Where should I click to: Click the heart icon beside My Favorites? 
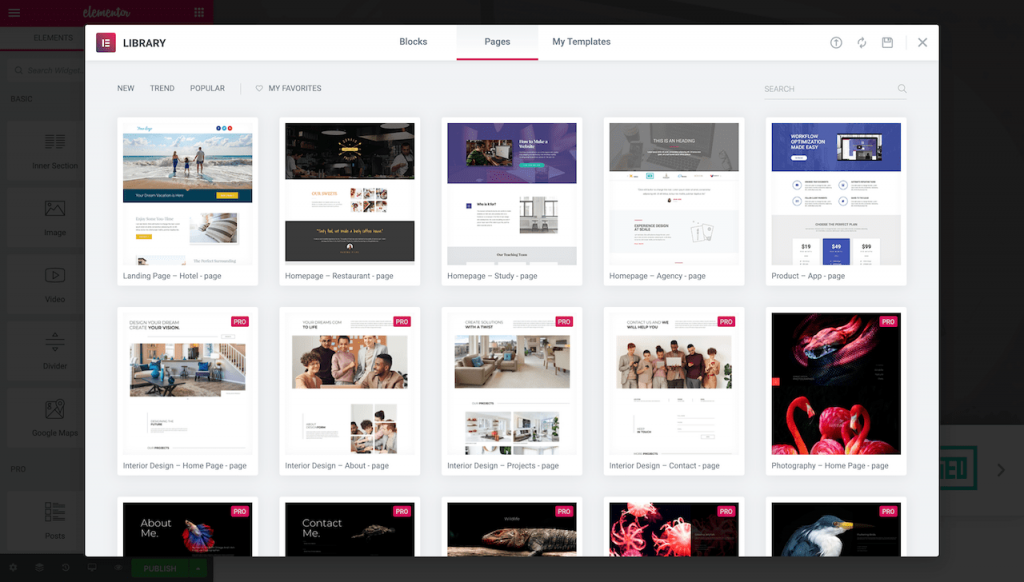259,88
